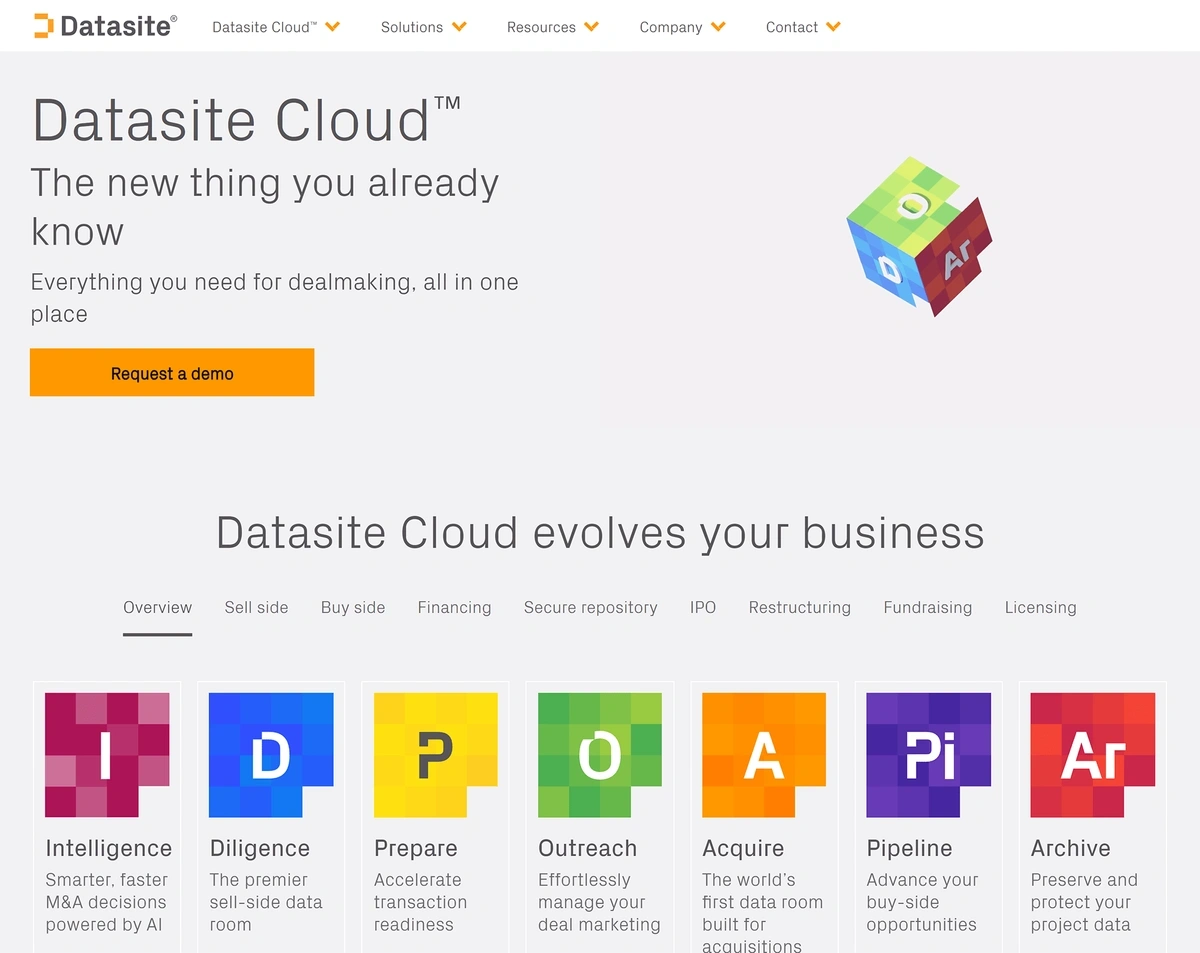This screenshot has height=953, width=1200.
Task: Open the Contact nav menu
Action: coord(792,27)
